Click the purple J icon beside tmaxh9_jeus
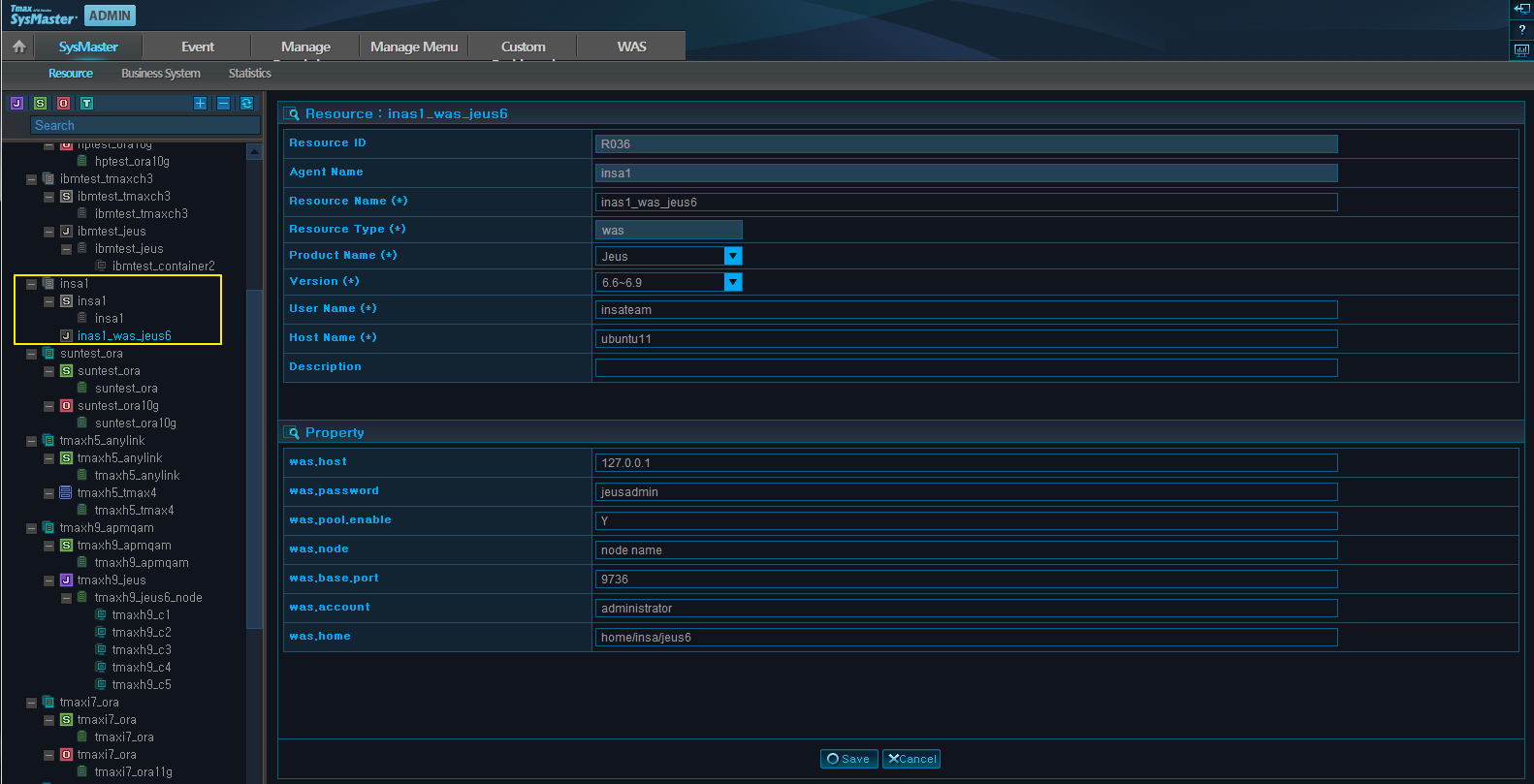Viewport: 1534px width, 784px height. tap(66, 580)
